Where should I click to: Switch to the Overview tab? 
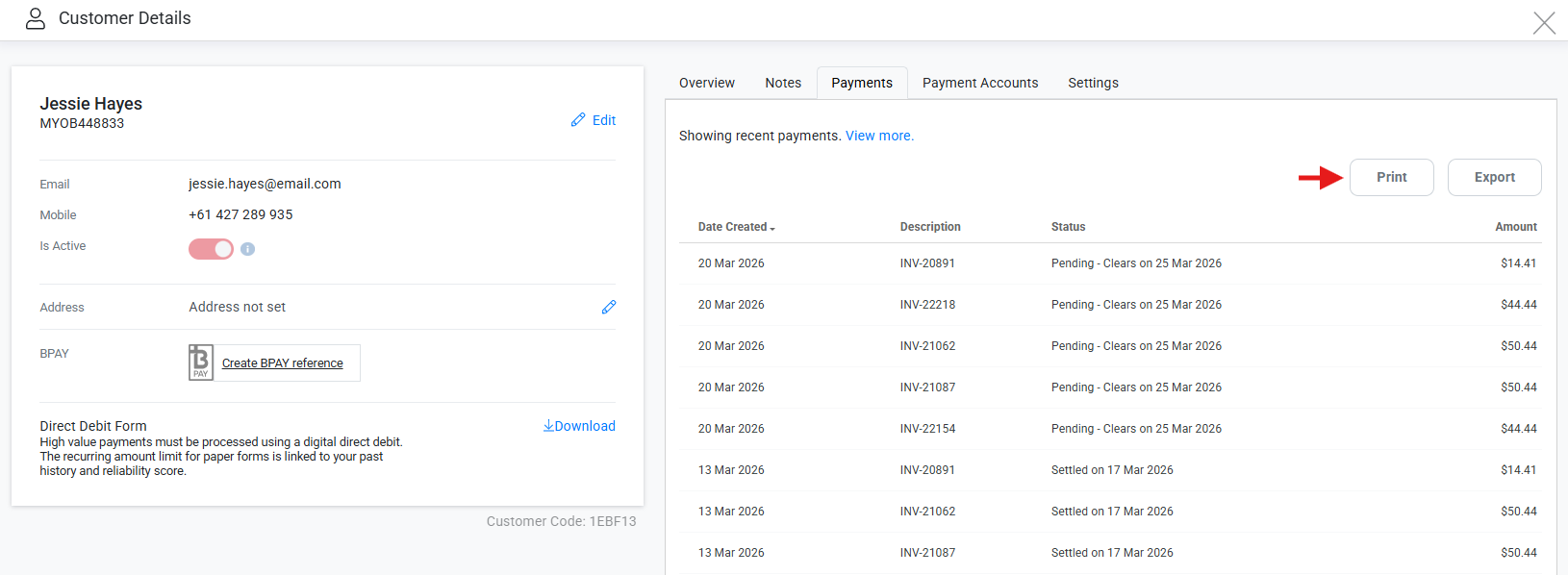point(706,83)
